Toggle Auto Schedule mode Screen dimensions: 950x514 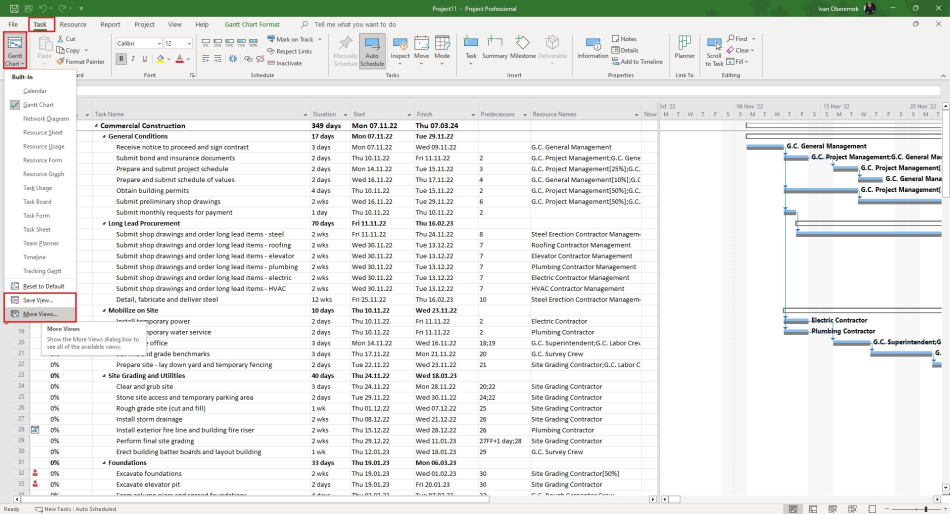372,51
